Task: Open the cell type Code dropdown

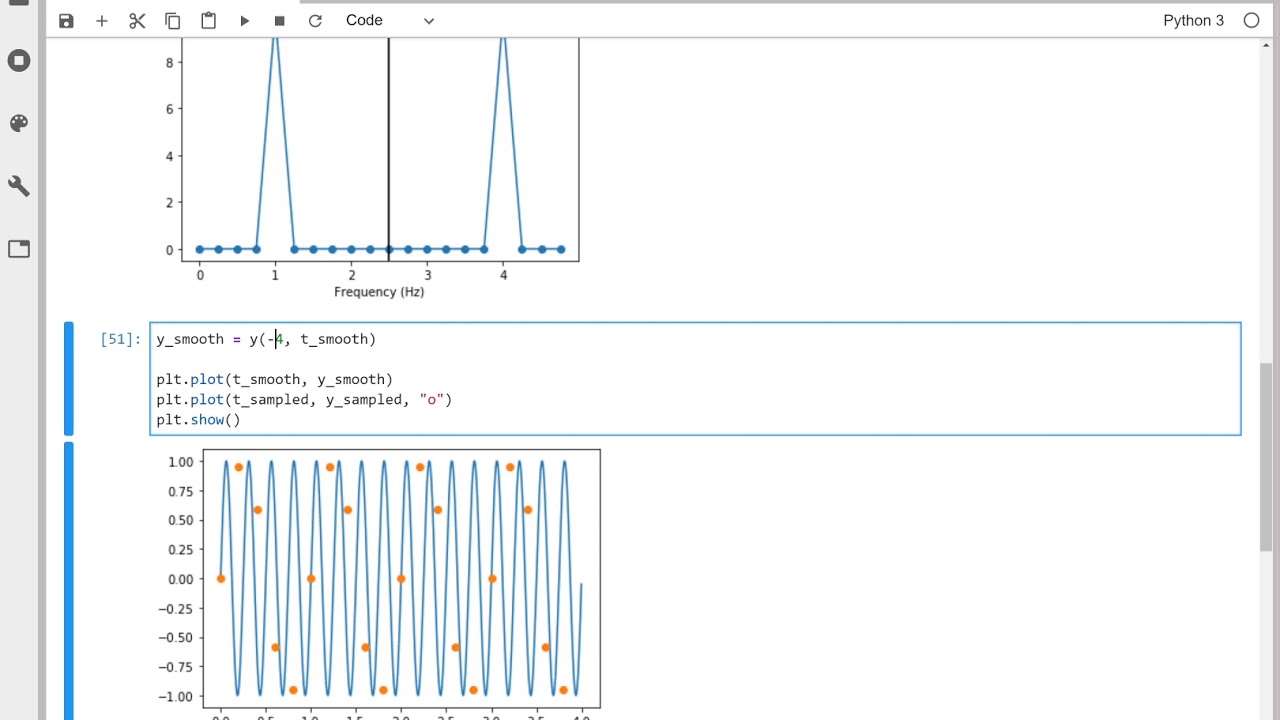Action: 390,20
